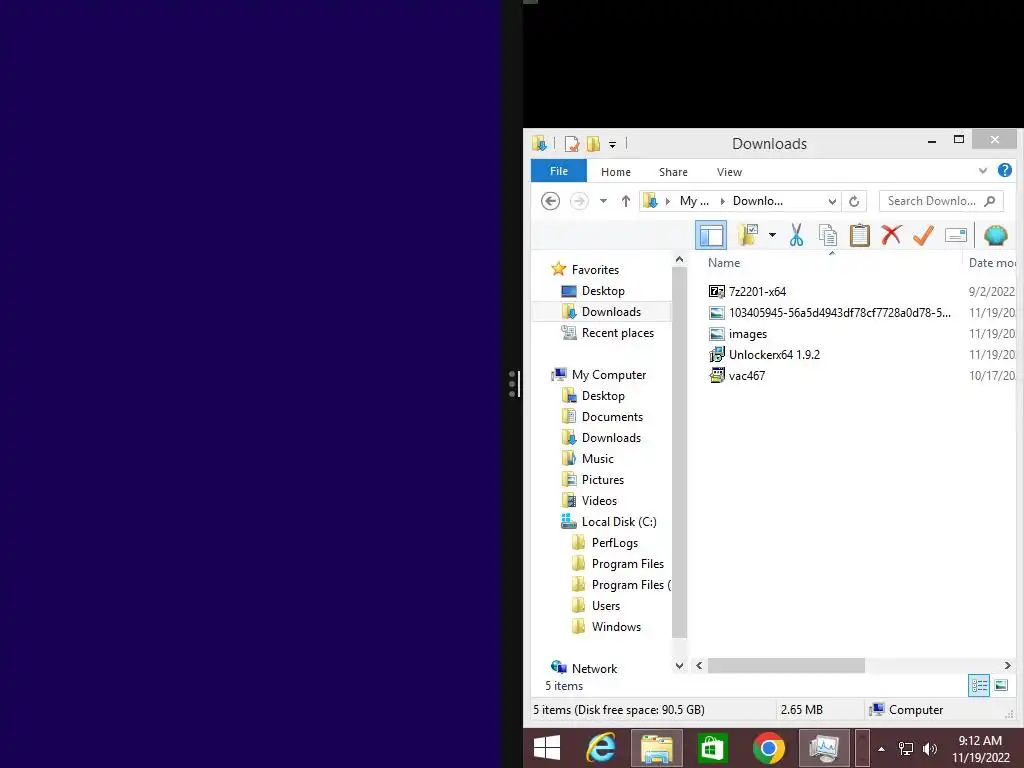1024x768 pixels.
Task: Open the Customize Quick Access Toolbar dropdown
Action: (613, 144)
